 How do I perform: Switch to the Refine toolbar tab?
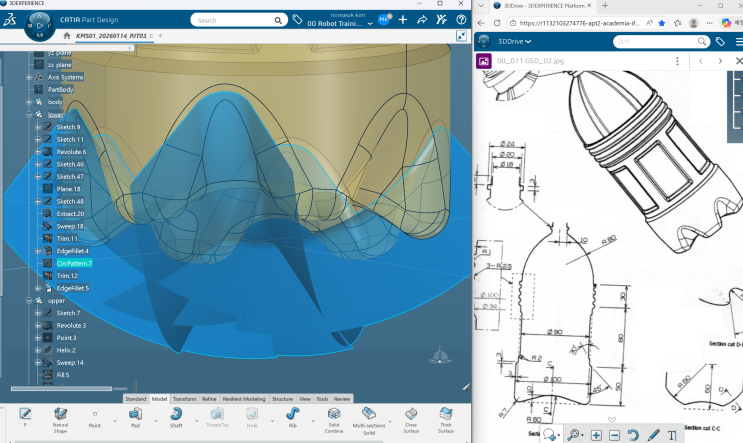(209, 399)
